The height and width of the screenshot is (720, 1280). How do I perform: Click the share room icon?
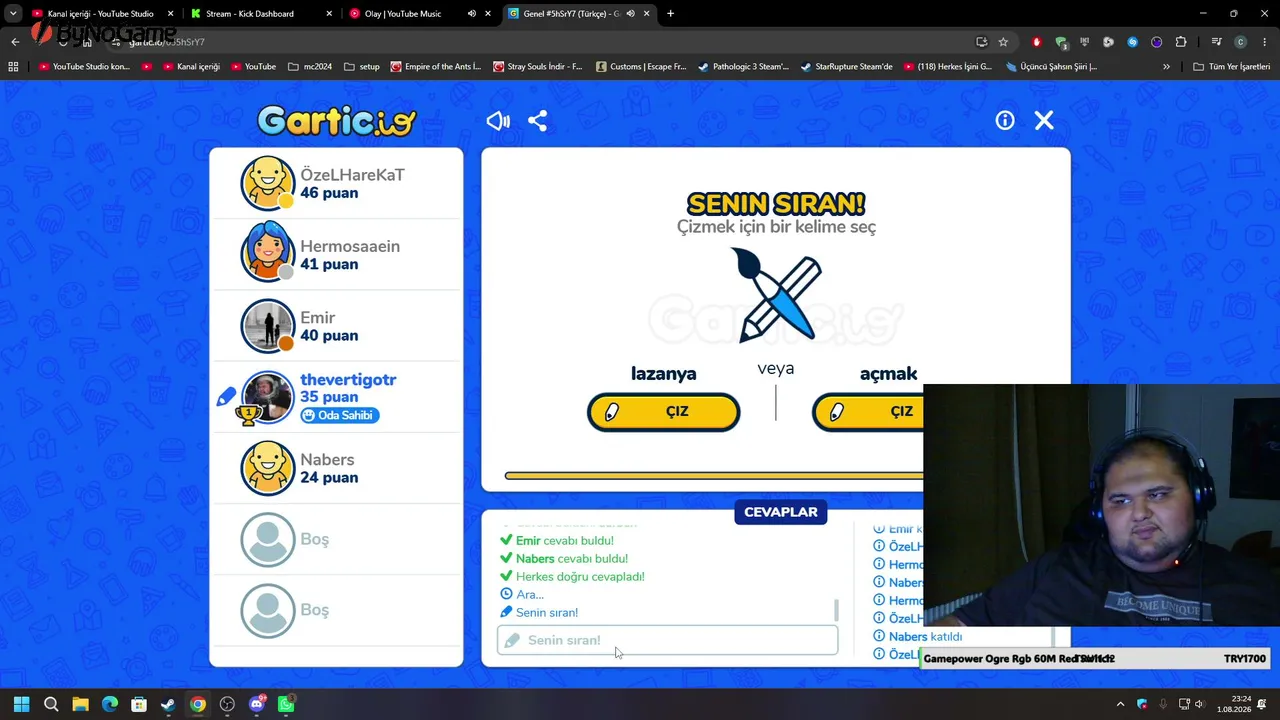(x=538, y=121)
